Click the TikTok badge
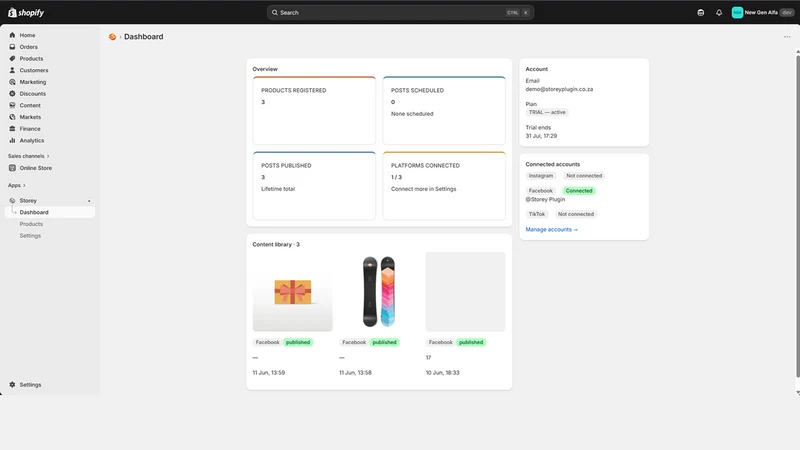Screen dimensions: 800x450 [x=536, y=214]
